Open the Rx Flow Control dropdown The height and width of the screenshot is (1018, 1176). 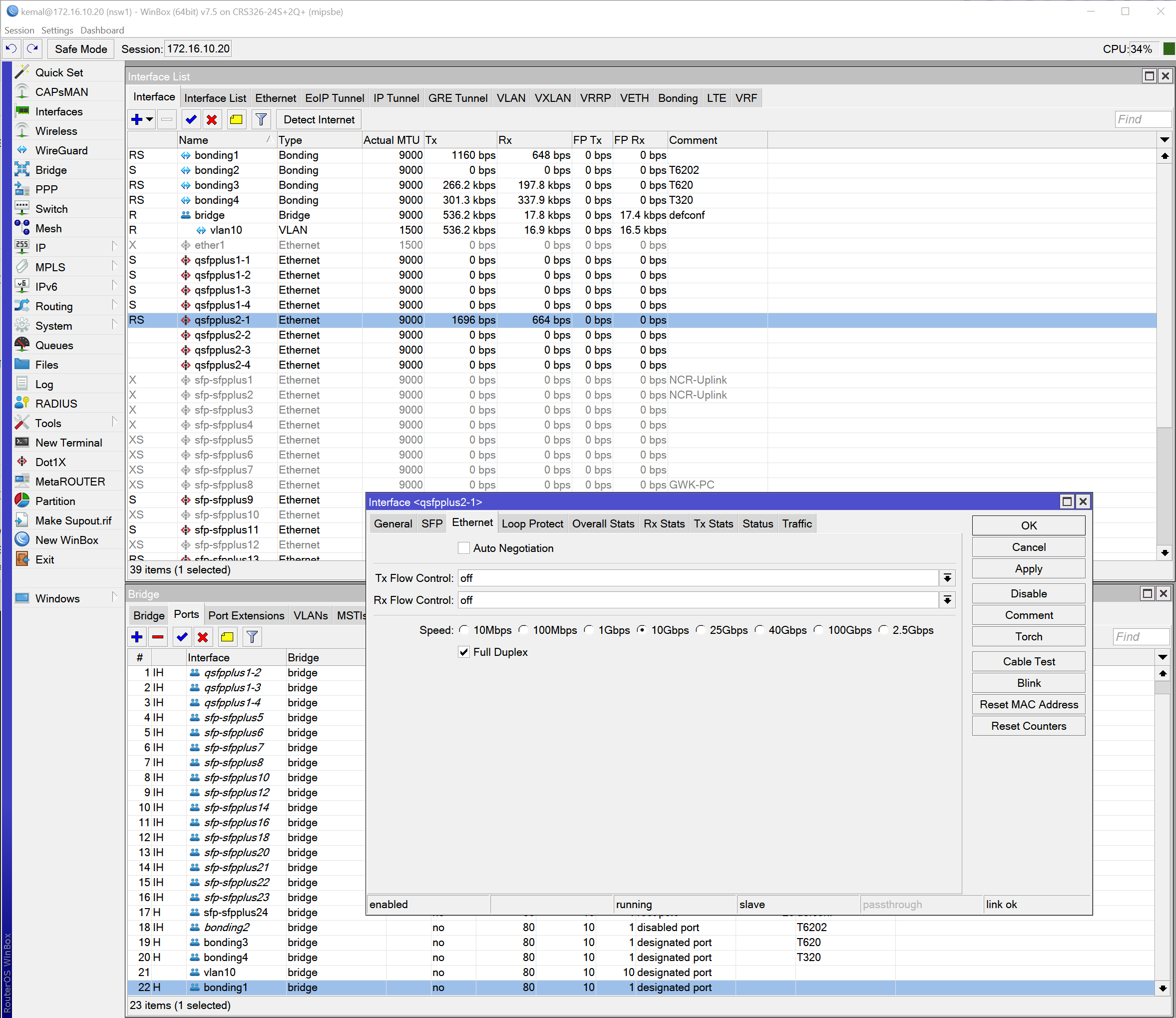947,600
